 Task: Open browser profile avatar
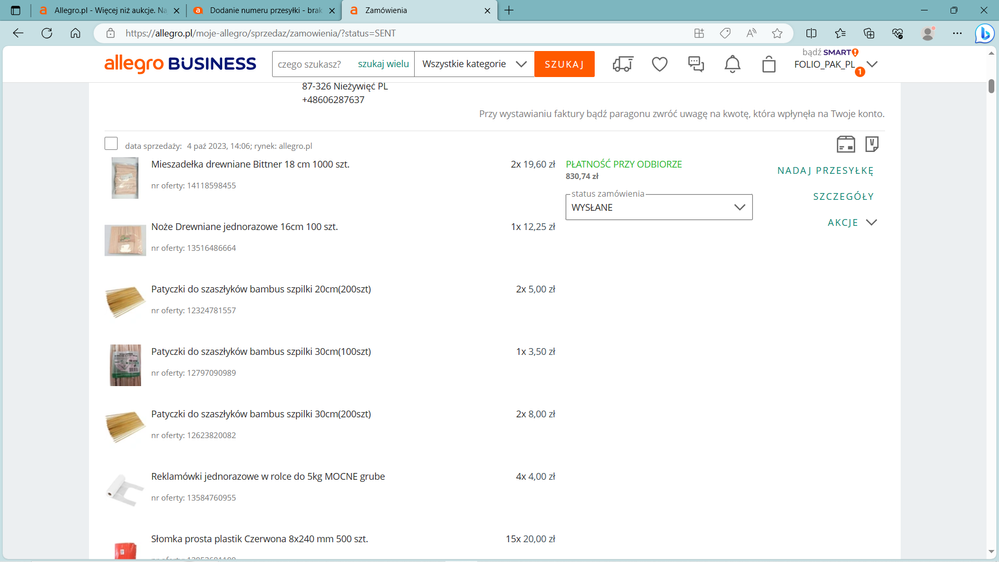(x=928, y=33)
